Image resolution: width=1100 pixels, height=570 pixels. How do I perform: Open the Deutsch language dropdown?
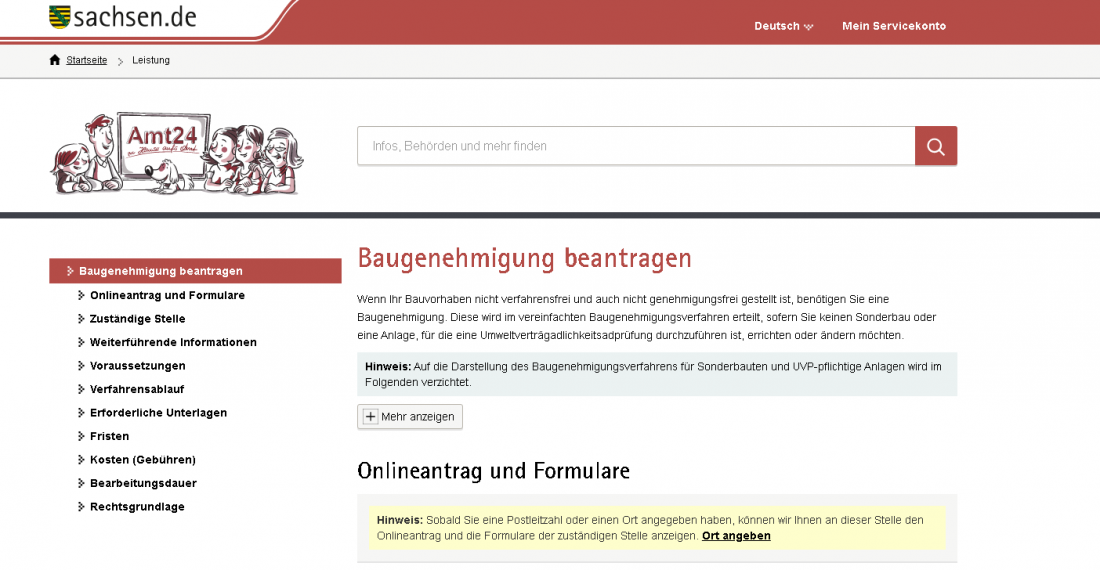783,26
